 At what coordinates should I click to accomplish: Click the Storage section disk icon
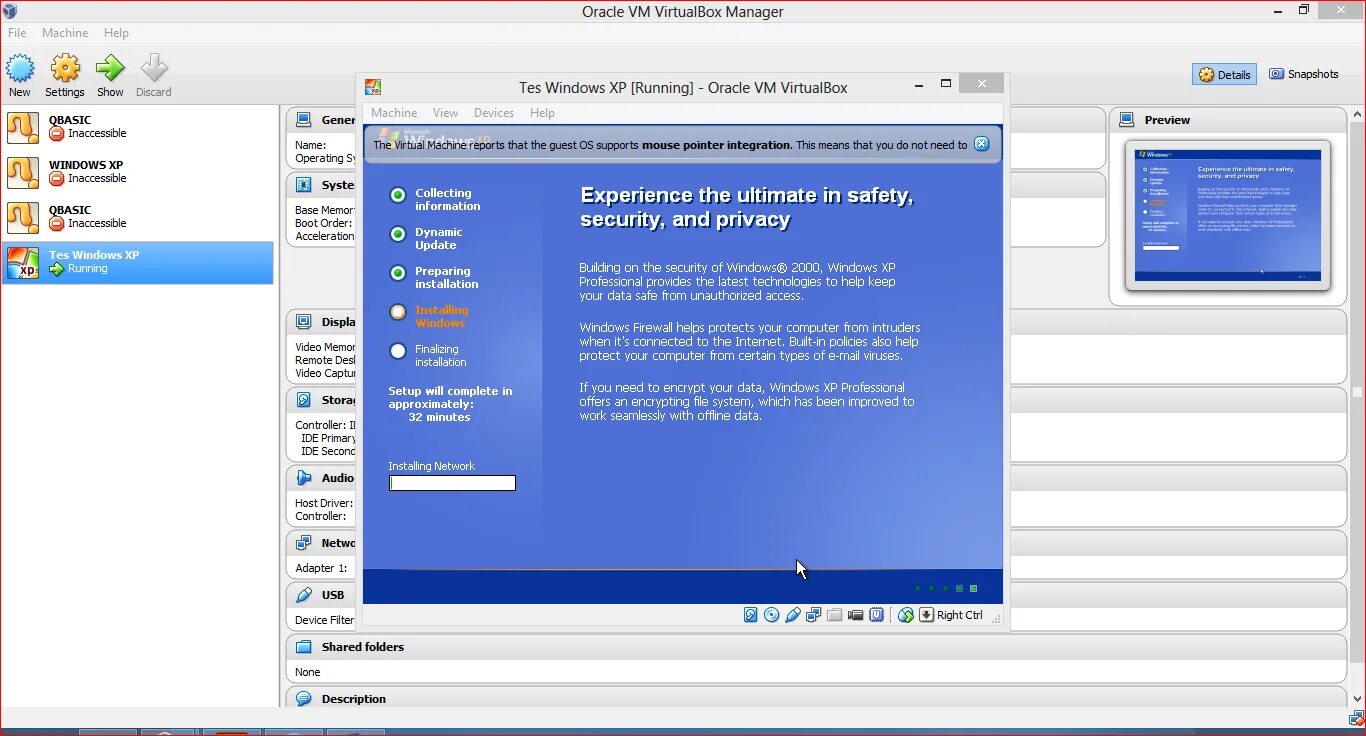click(x=303, y=400)
